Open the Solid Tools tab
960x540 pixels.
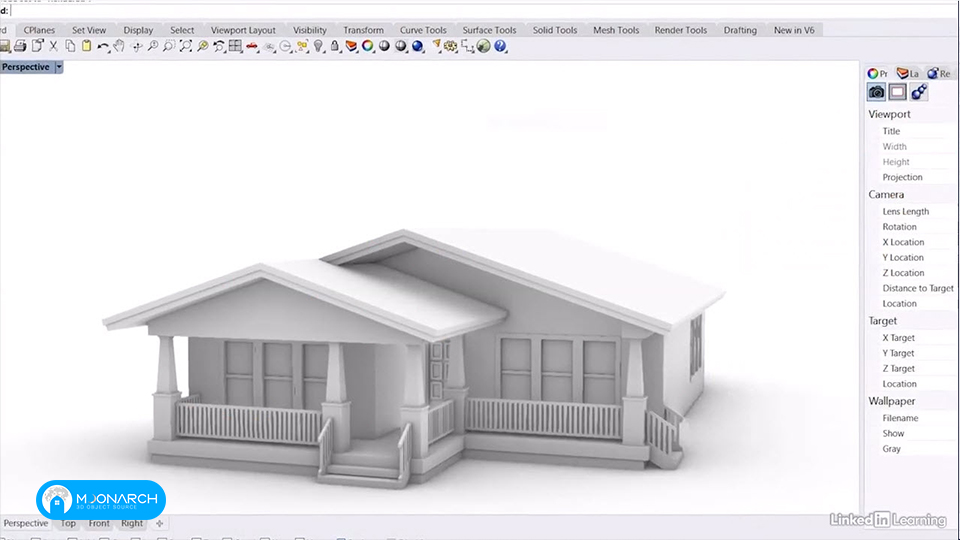coord(555,30)
